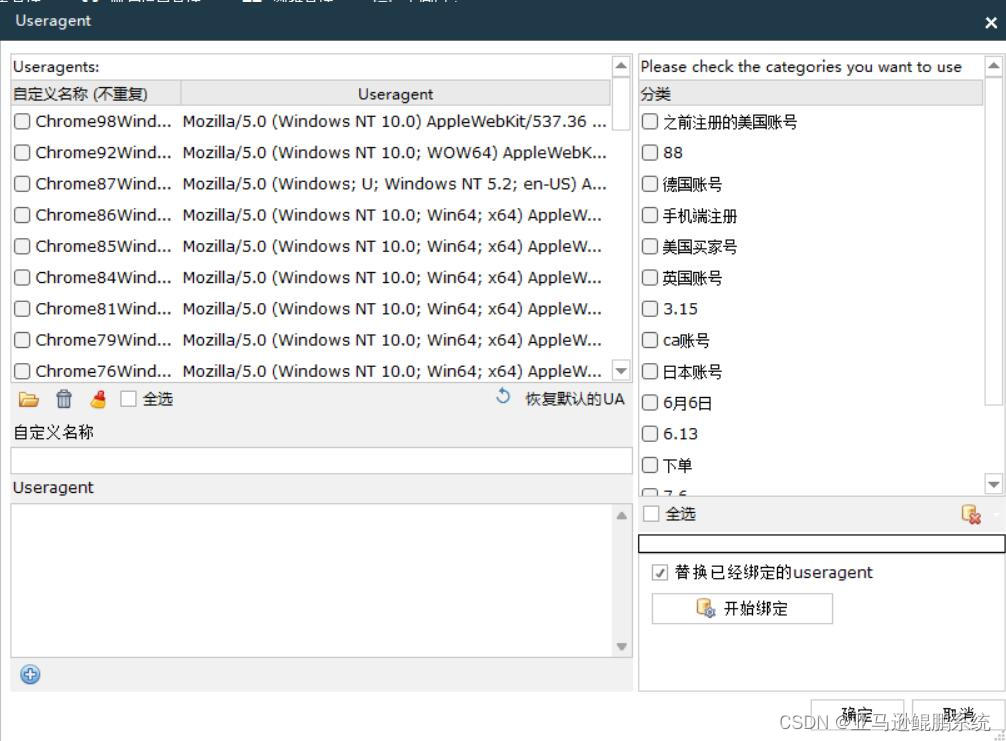The width and height of the screenshot is (1006, 741).
Task: Check the 德国账号 category
Action: coord(650,184)
